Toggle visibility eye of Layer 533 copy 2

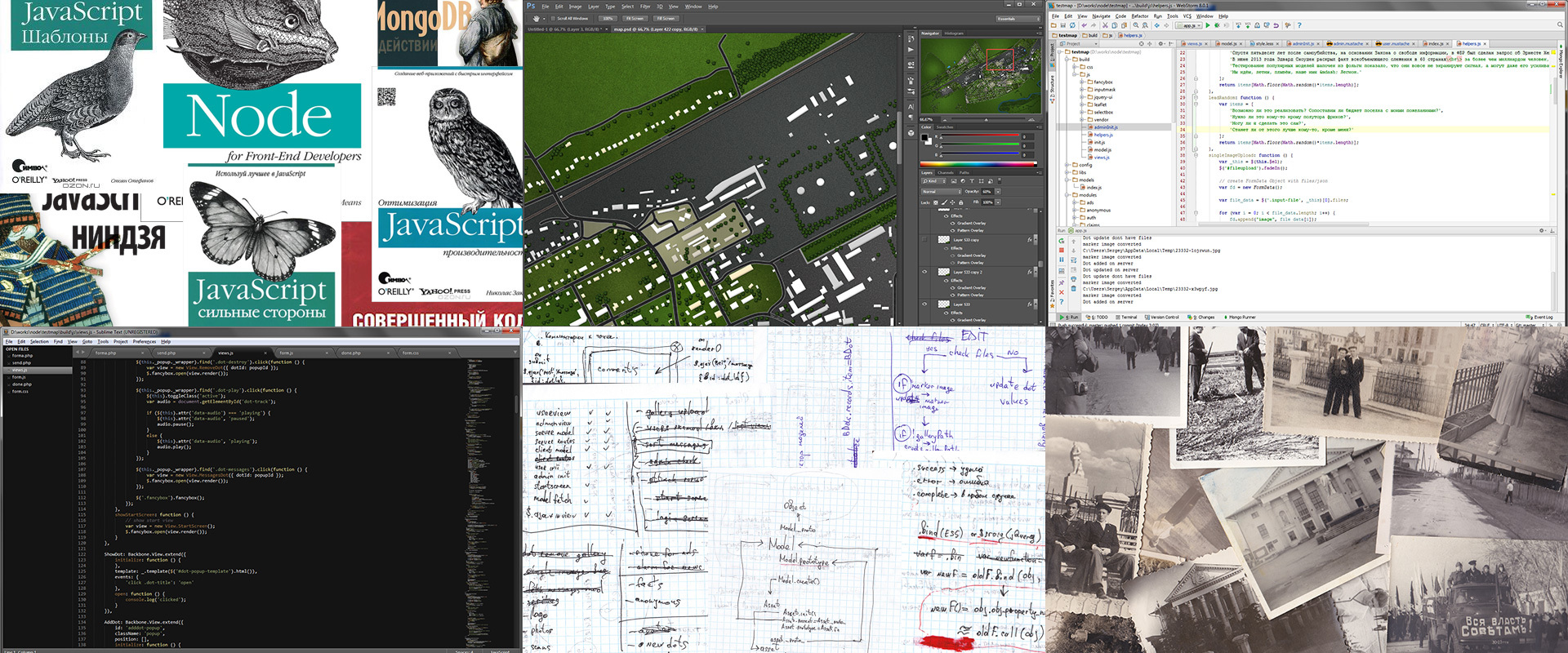click(x=924, y=272)
